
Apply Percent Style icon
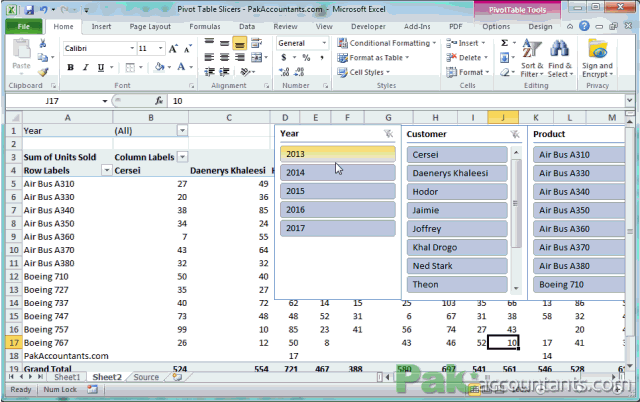click(x=306, y=58)
